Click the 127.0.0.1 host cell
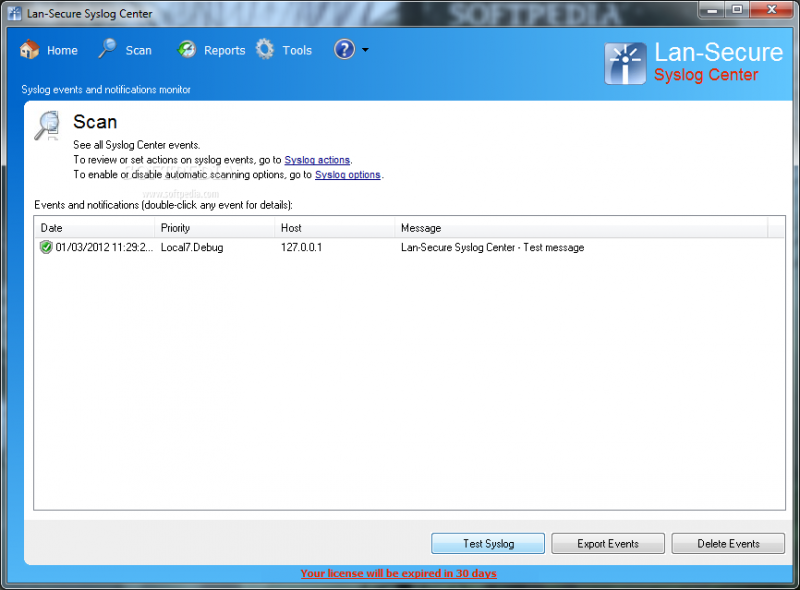The width and height of the screenshot is (800, 590). pyautogui.click(x=302, y=248)
